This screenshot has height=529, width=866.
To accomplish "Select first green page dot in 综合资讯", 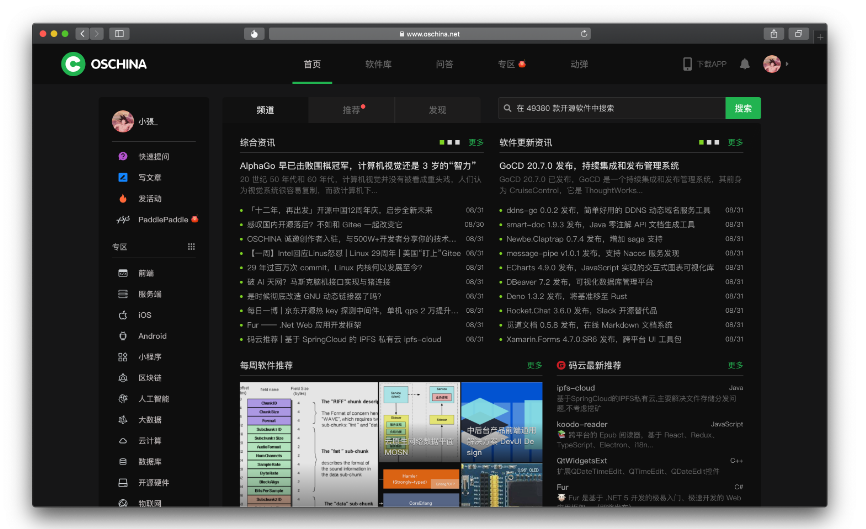I will [x=442, y=142].
